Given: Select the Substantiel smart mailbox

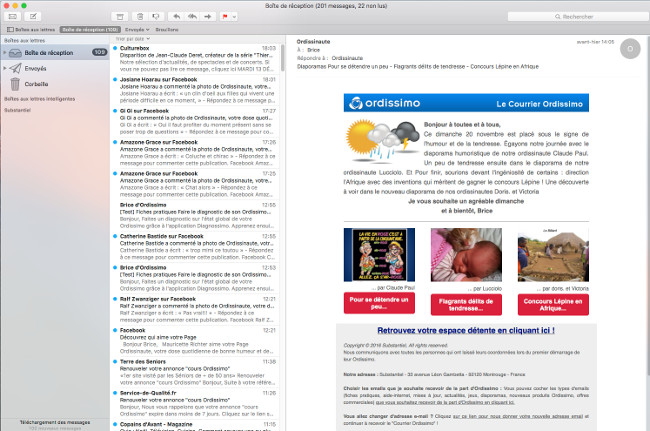Looking at the screenshot, I should 17,110.
